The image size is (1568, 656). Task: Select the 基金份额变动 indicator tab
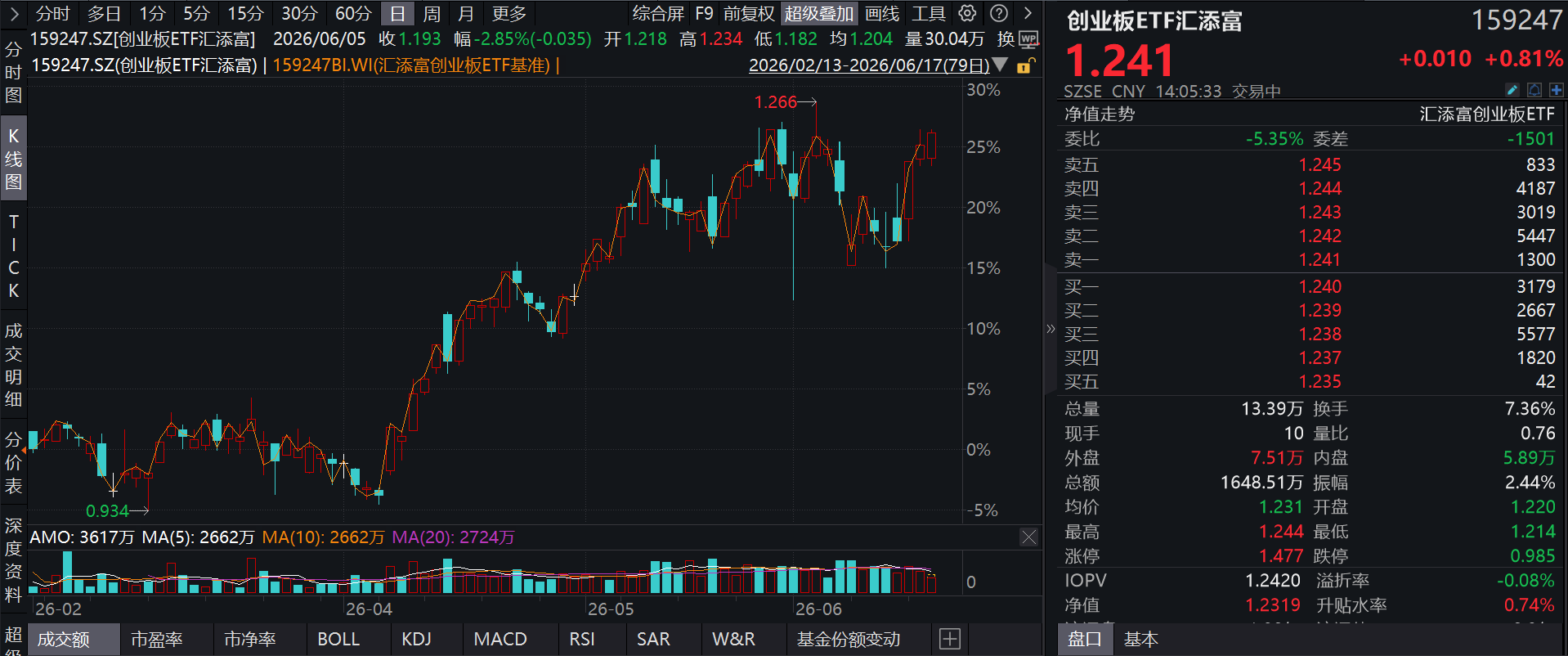849,639
